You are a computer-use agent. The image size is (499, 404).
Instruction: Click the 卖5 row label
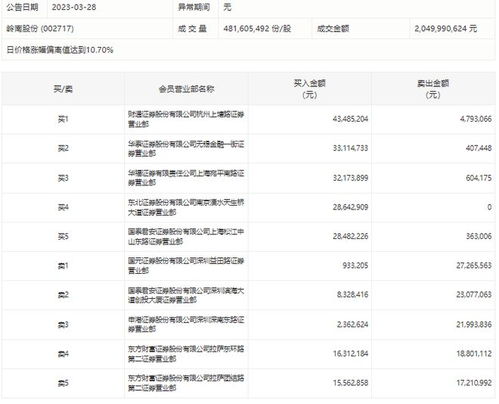(63, 383)
